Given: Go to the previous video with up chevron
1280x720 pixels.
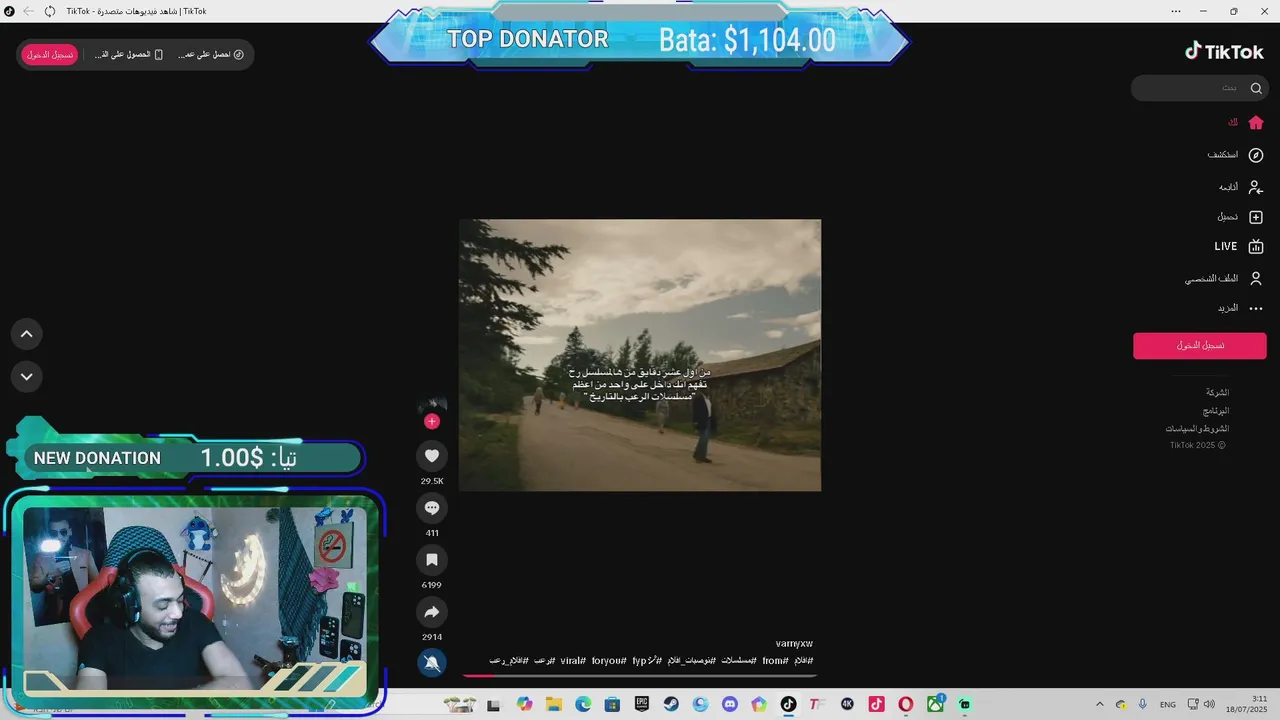Looking at the screenshot, I should pyautogui.click(x=27, y=334).
